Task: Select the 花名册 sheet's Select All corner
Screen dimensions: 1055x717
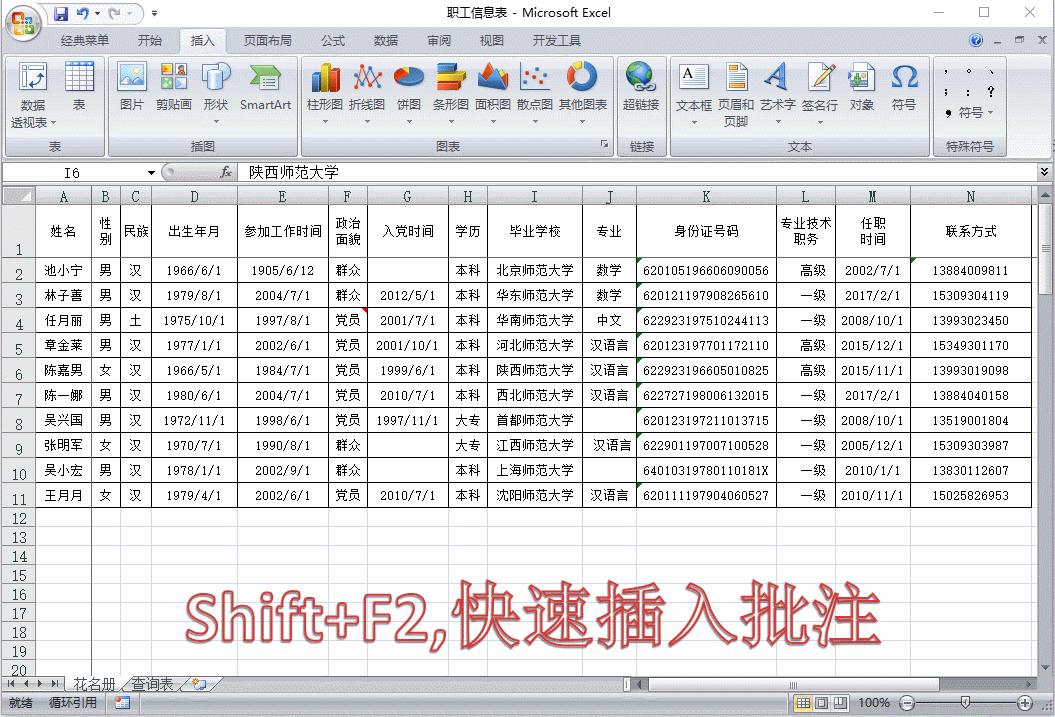Action: click(x=18, y=195)
